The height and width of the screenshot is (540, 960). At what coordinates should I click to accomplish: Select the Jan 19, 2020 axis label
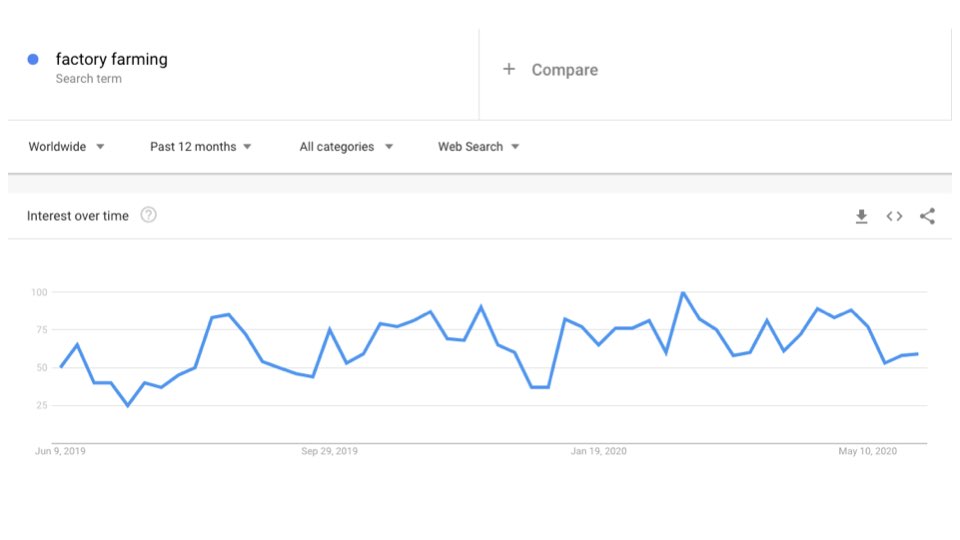coord(599,451)
